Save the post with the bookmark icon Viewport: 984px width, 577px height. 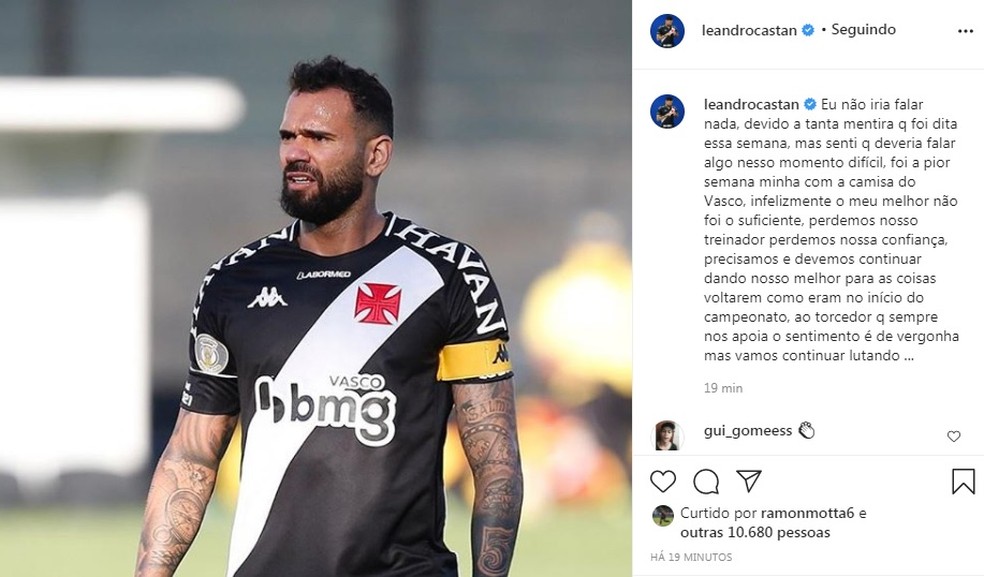pyautogui.click(x=963, y=482)
